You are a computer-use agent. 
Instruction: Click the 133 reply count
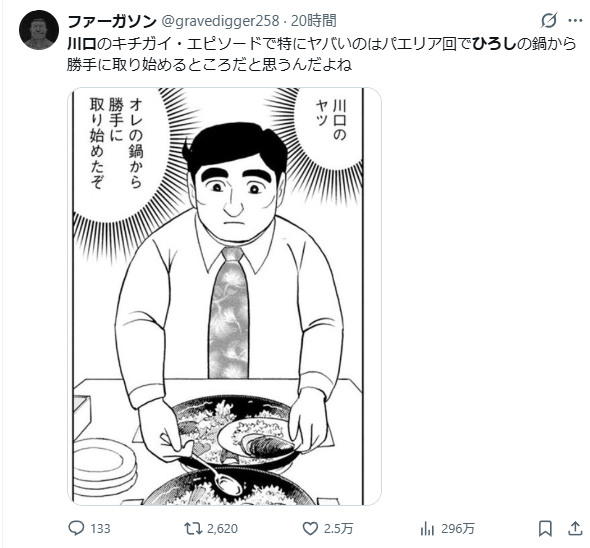(x=100, y=528)
